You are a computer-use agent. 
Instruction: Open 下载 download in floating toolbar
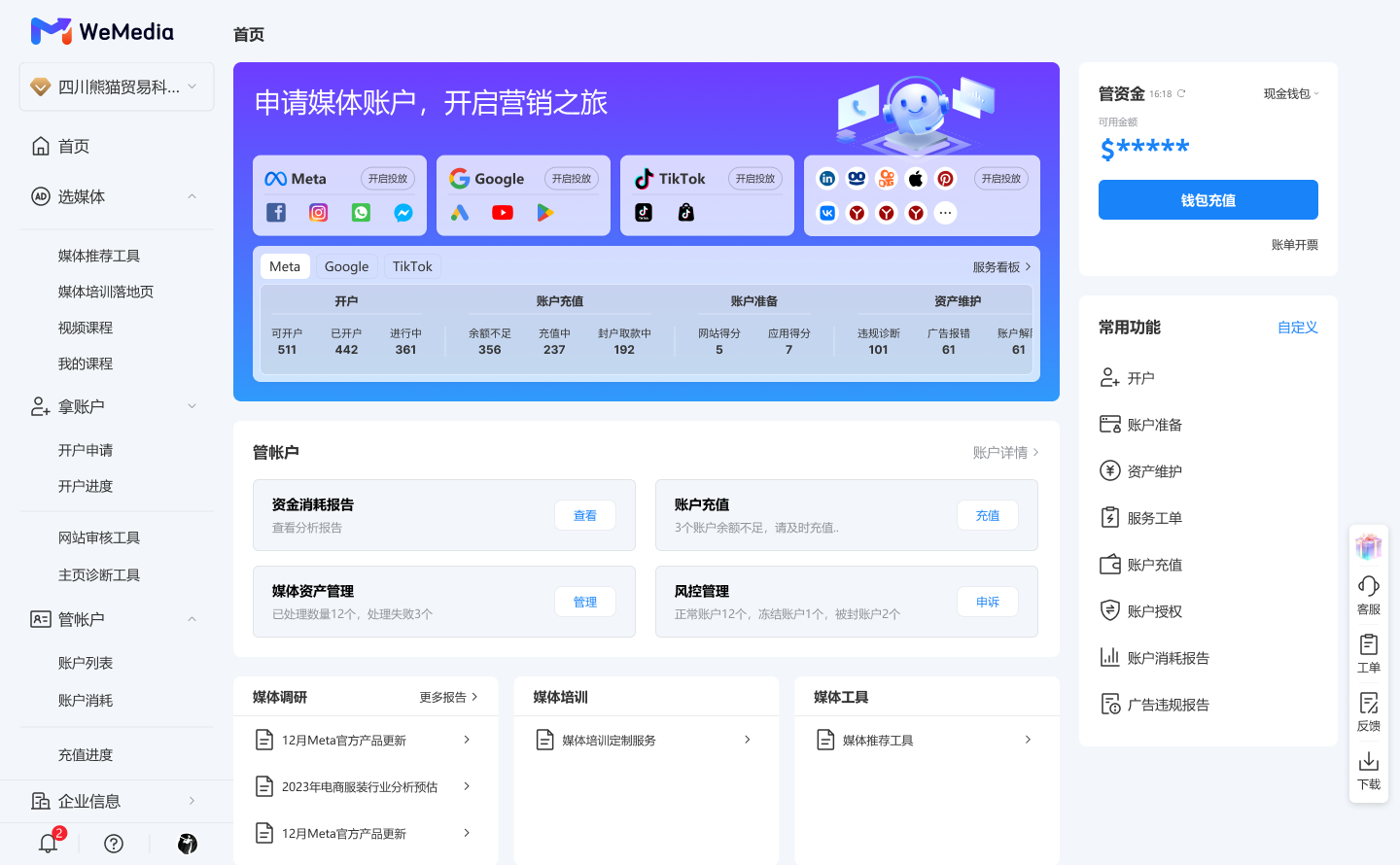click(1369, 770)
